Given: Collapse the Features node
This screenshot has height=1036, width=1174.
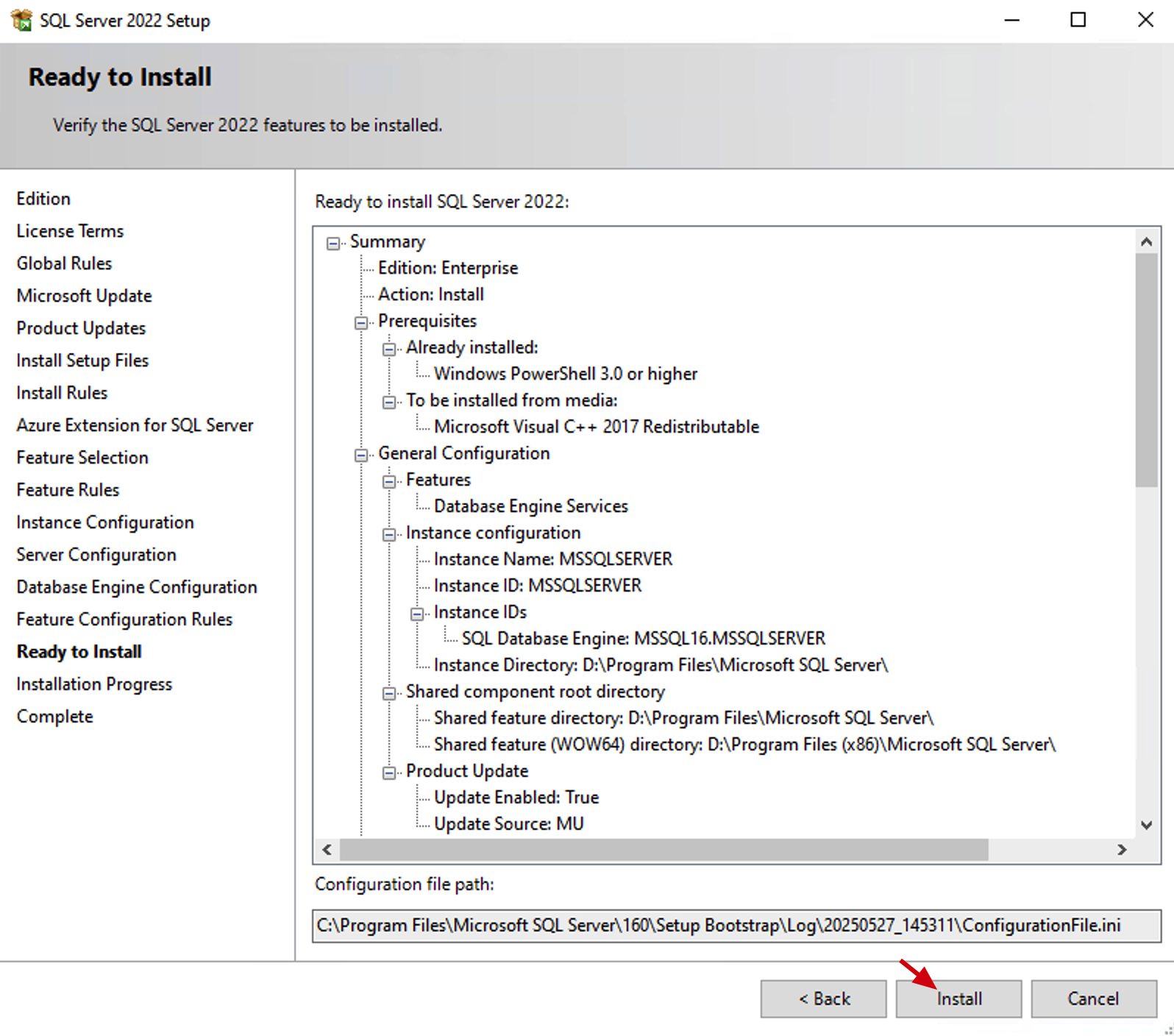Looking at the screenshot, I should (x=389, y=481).
